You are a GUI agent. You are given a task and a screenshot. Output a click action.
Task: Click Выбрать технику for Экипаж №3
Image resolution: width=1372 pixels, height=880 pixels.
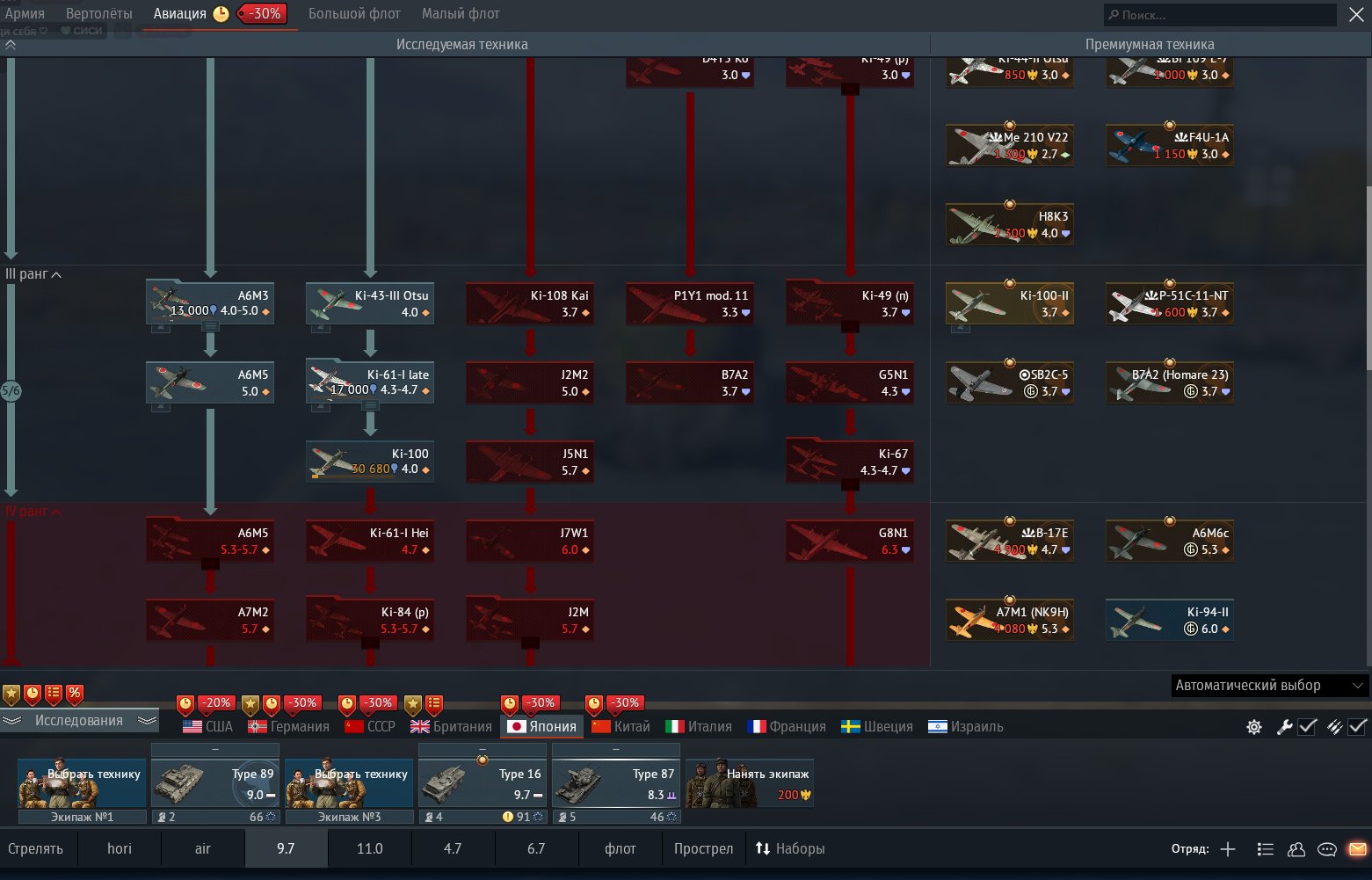click(349, 783)
